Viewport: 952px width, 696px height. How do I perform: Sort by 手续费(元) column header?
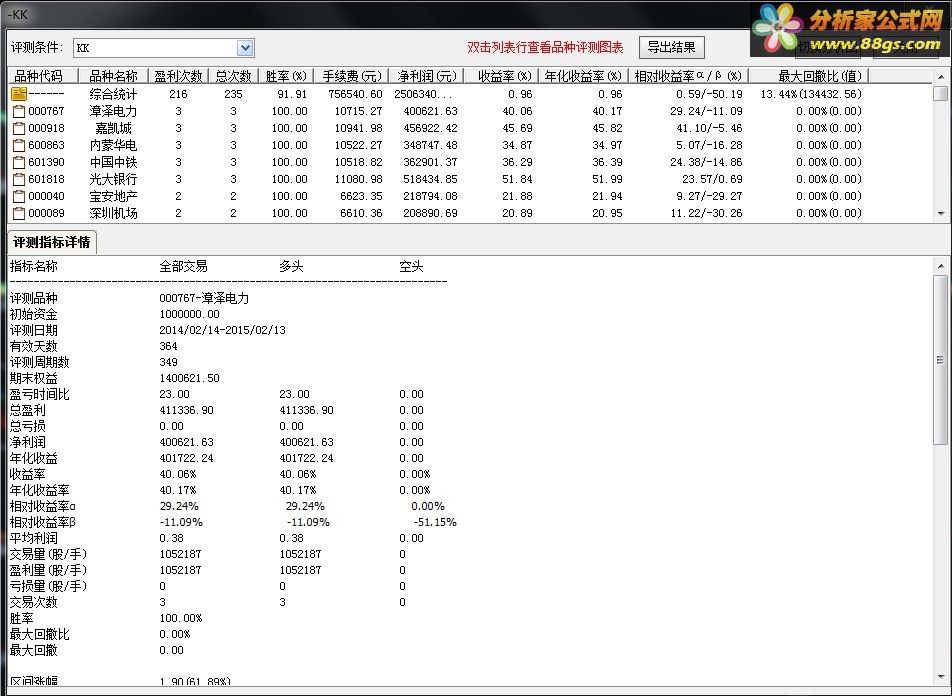[352, 76]
